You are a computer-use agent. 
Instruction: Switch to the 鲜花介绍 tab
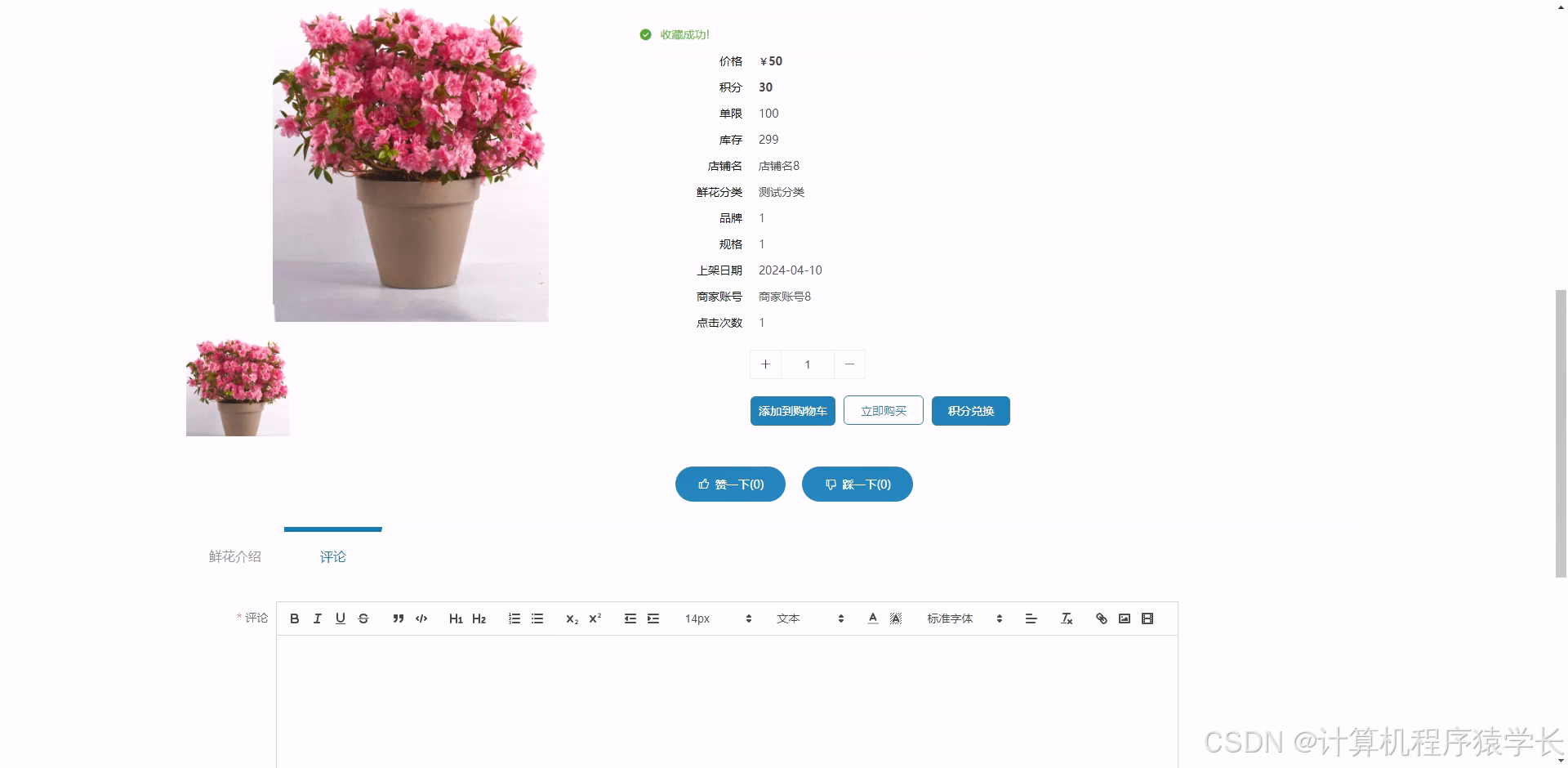pyautogui.click(x=234, y=556)
